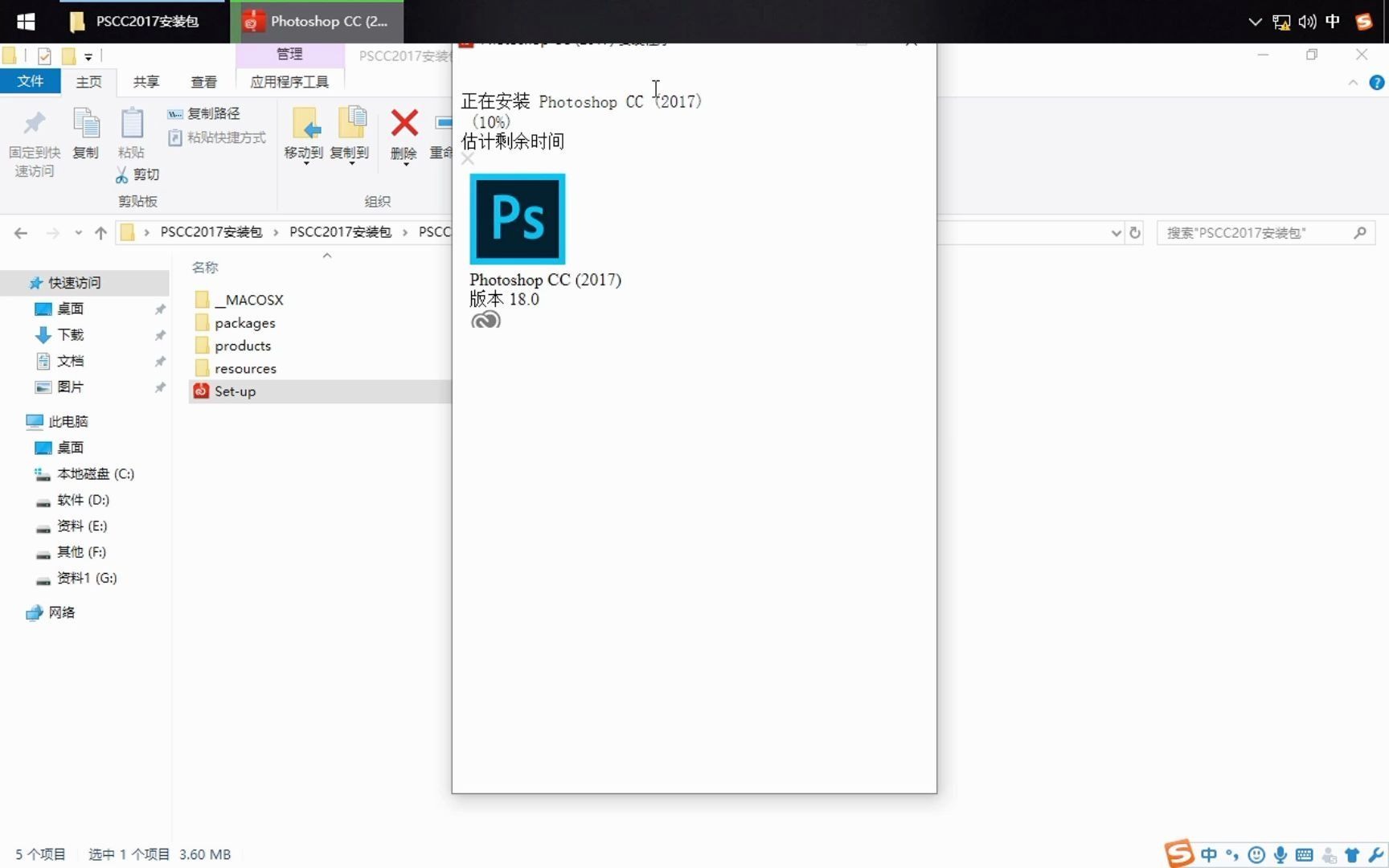Open Explorer help question mark icon
The height and width of the screenshot is (868, 1389).
1376,83
